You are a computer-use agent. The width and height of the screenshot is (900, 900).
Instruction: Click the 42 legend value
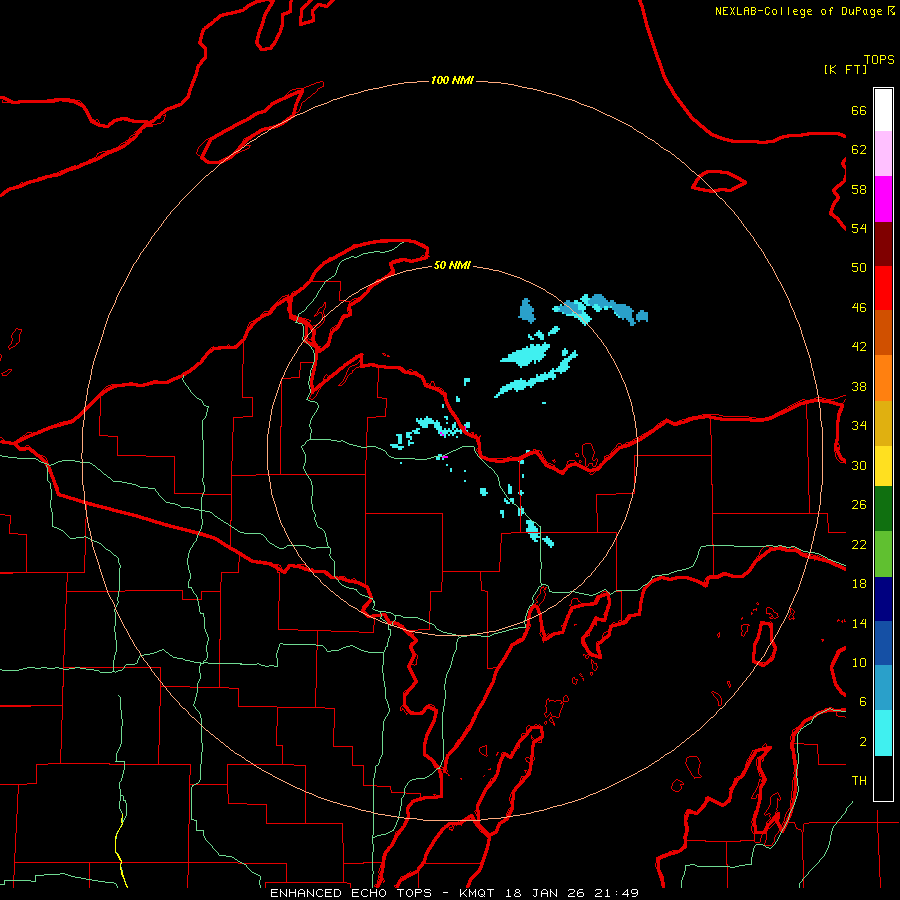859,347
